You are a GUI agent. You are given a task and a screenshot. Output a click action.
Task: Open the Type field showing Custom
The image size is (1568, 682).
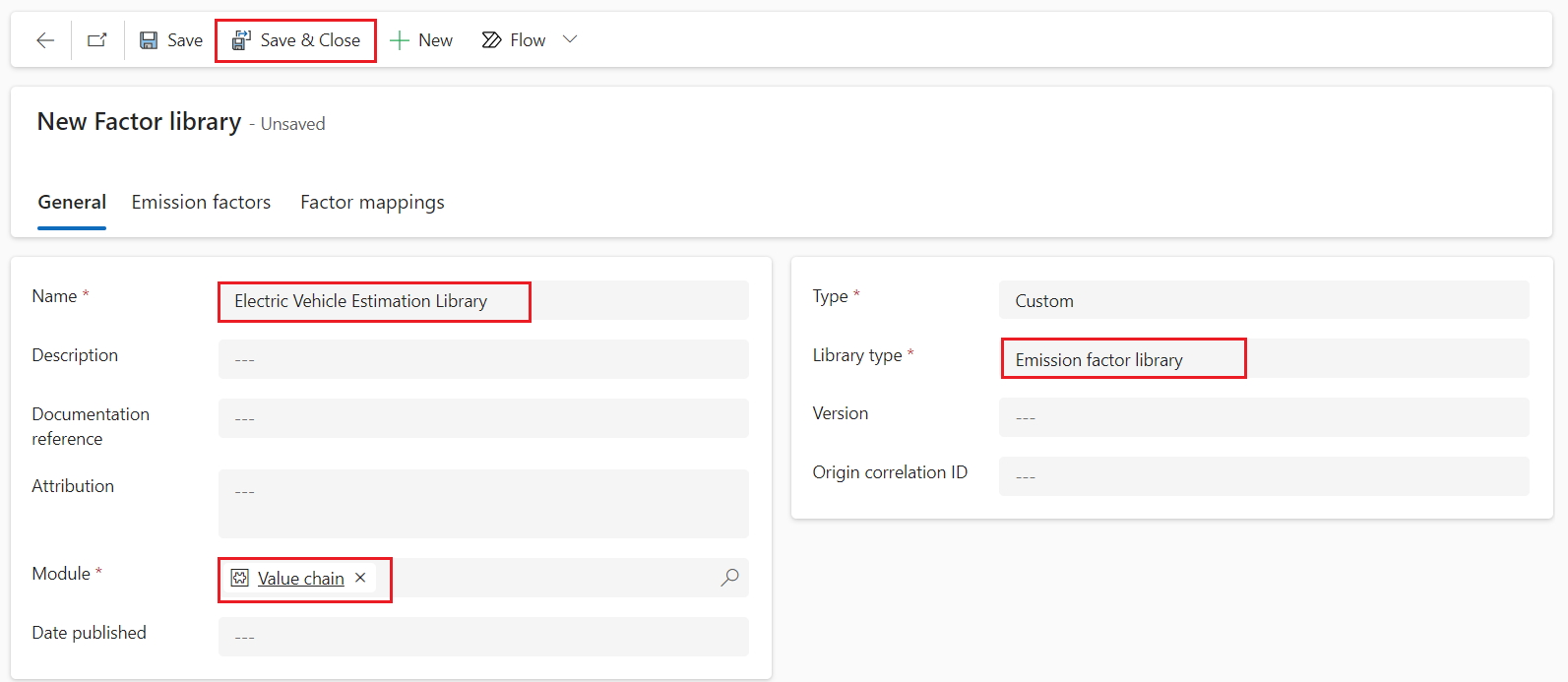tap(1264, 300)
